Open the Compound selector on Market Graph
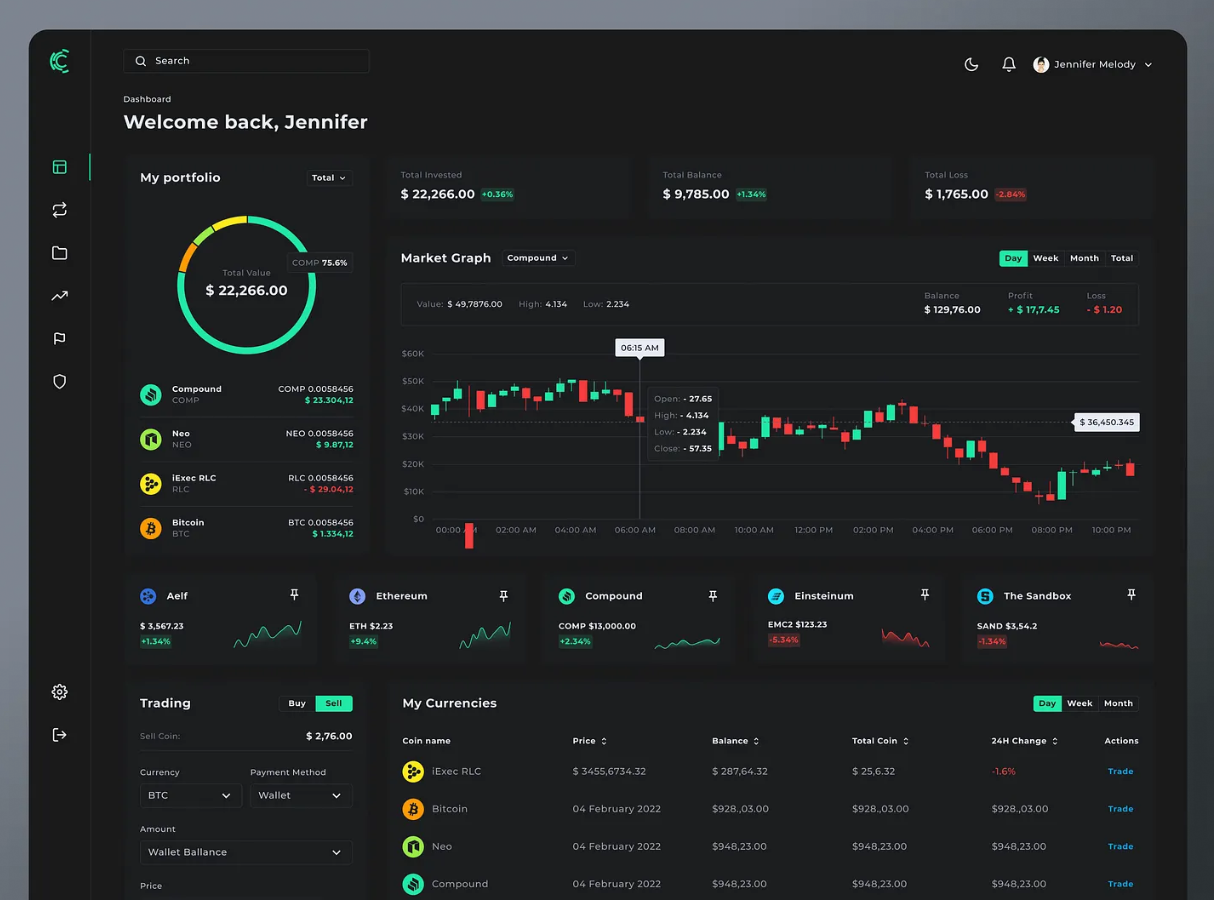 [x=538, y=257]
